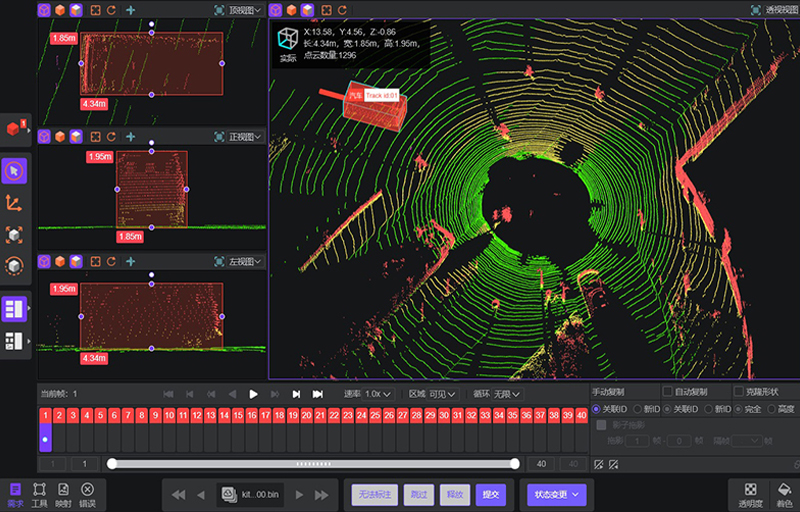Enable the auto copy (自动复制) checkbox
This screenshot has height=512, width=800.
668,392
